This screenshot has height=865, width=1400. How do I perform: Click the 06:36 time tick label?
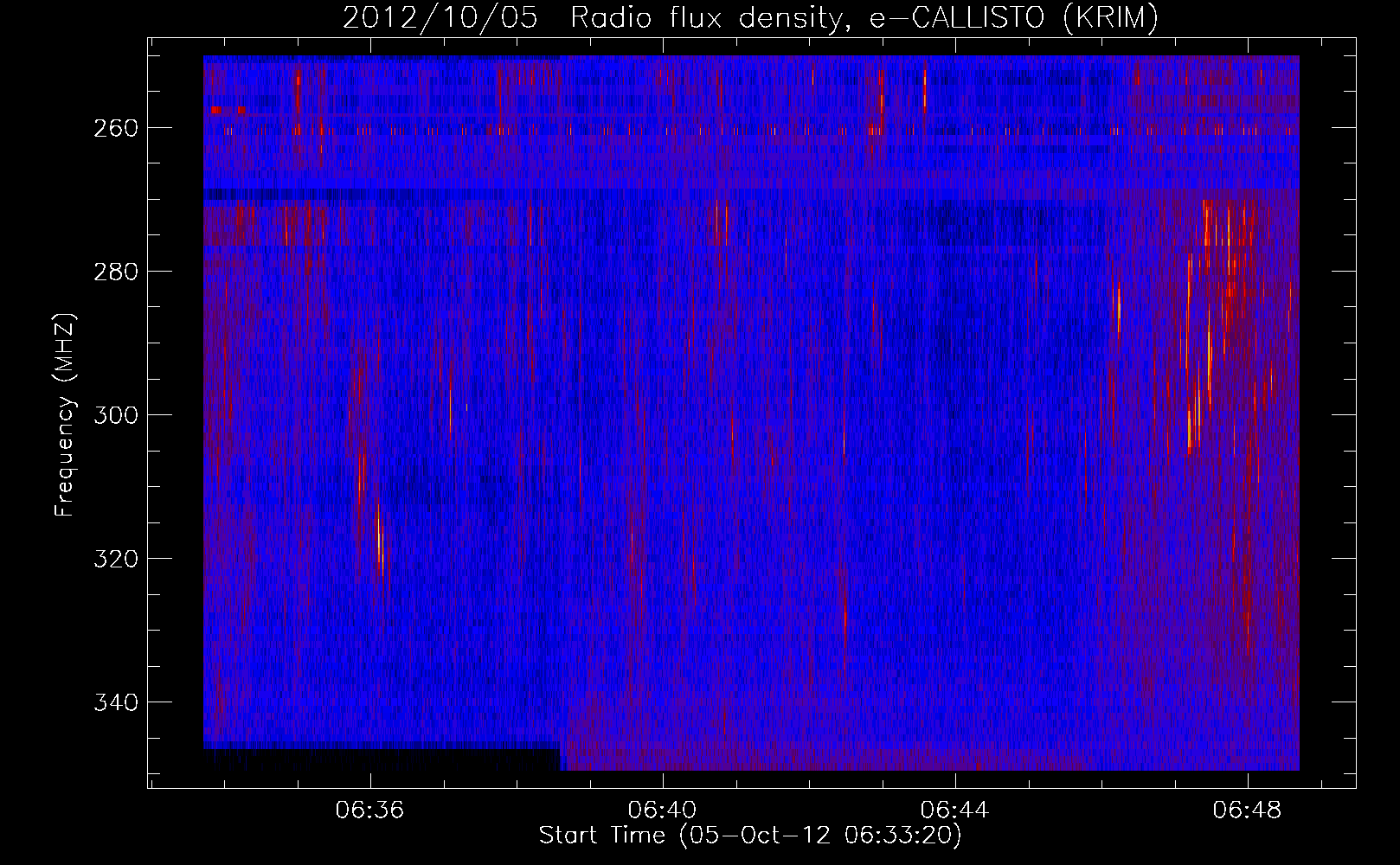click(x=370, y=810)
